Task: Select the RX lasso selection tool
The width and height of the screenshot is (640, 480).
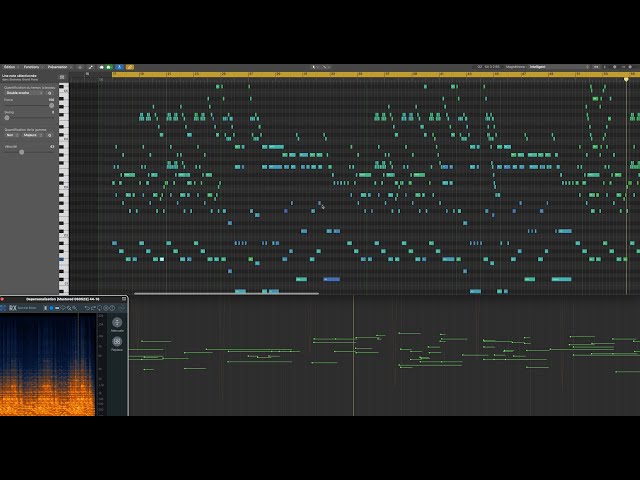Action: point(63,308)
